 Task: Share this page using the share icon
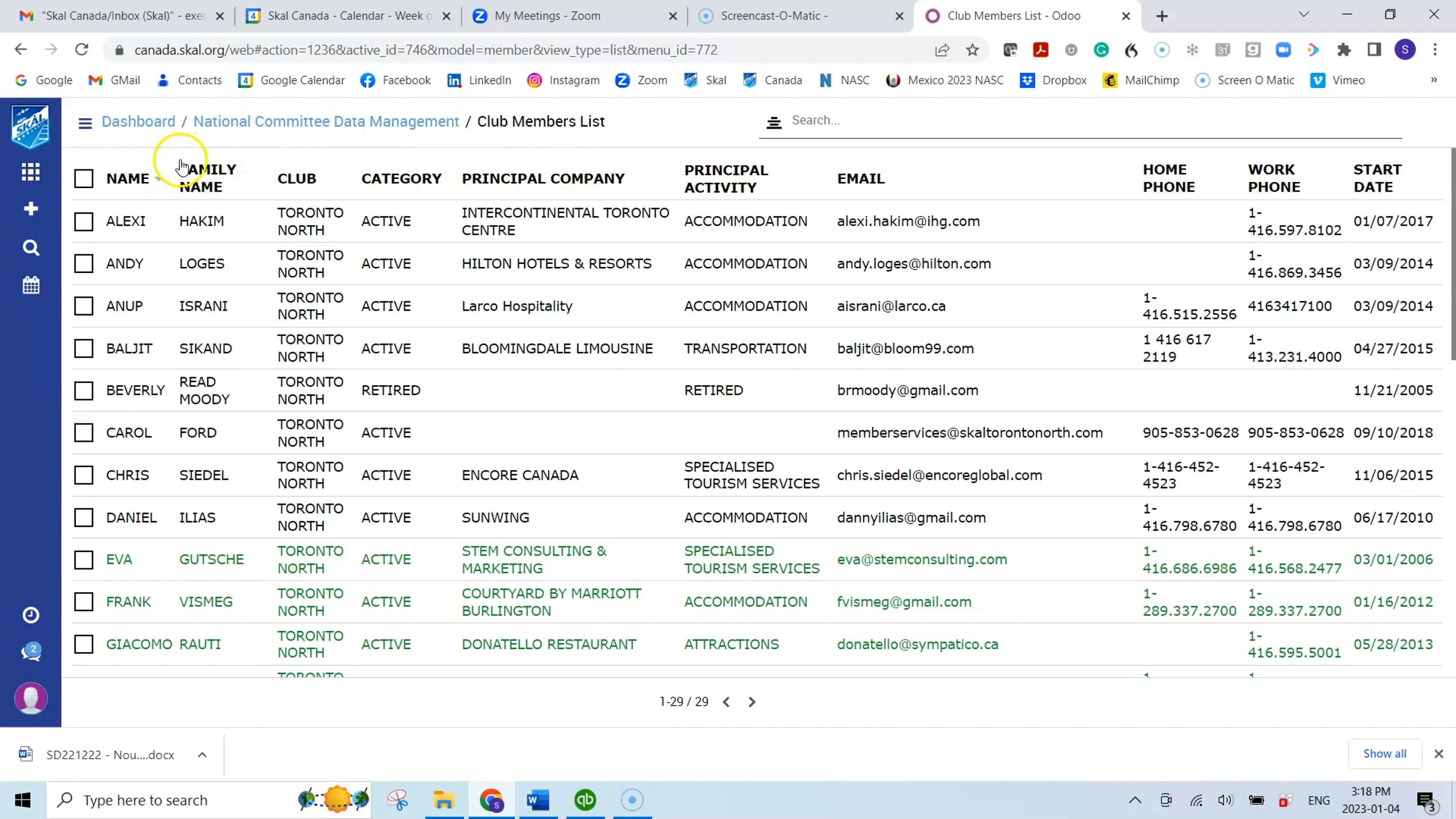(x=942, y=50)
